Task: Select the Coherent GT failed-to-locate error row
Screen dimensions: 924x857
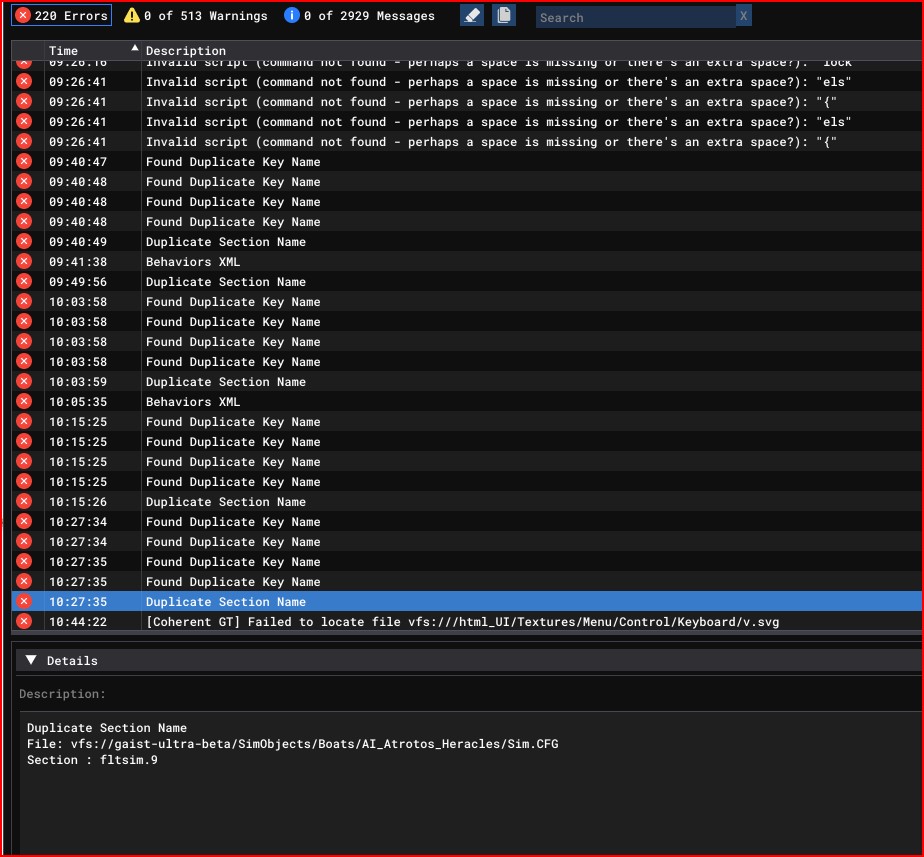Action: pos(462,622)
